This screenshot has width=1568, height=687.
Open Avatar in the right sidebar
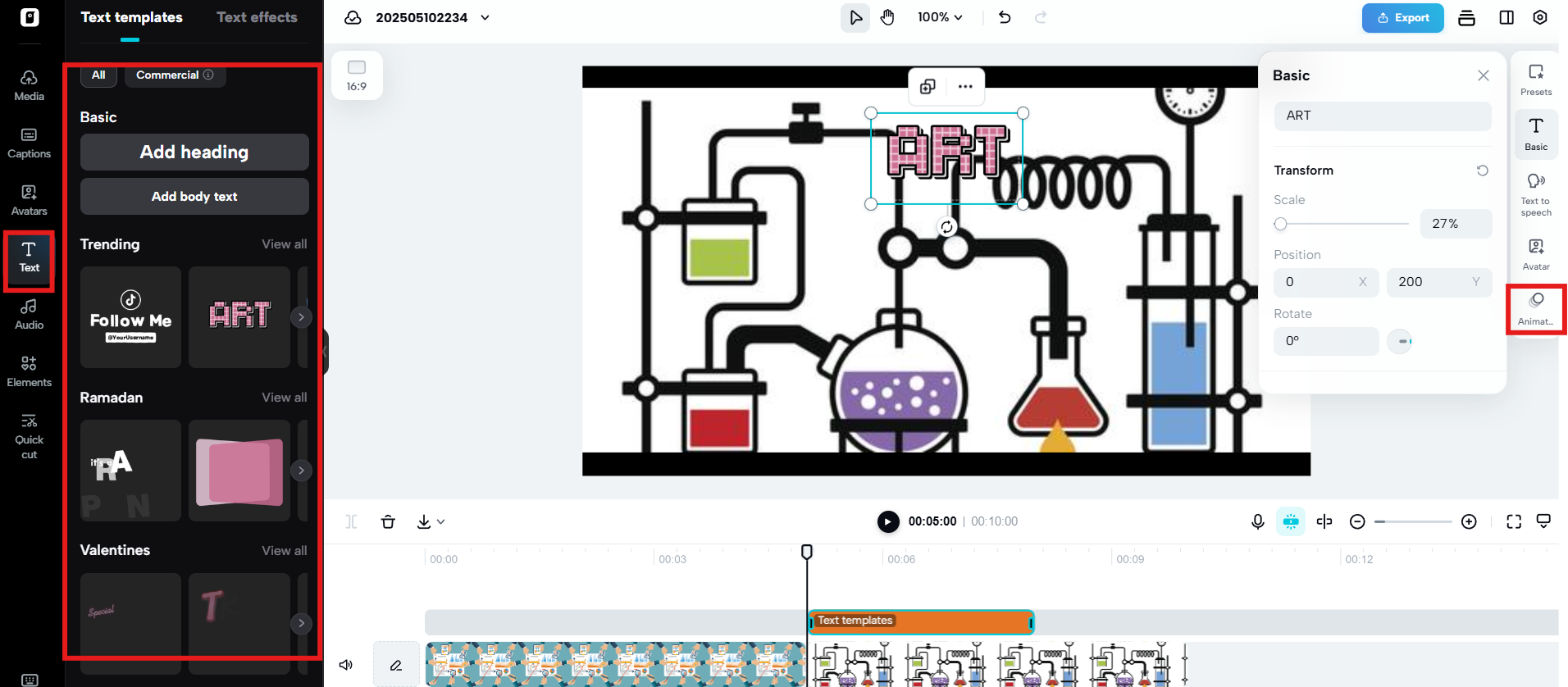click(x=1536, y=254)
